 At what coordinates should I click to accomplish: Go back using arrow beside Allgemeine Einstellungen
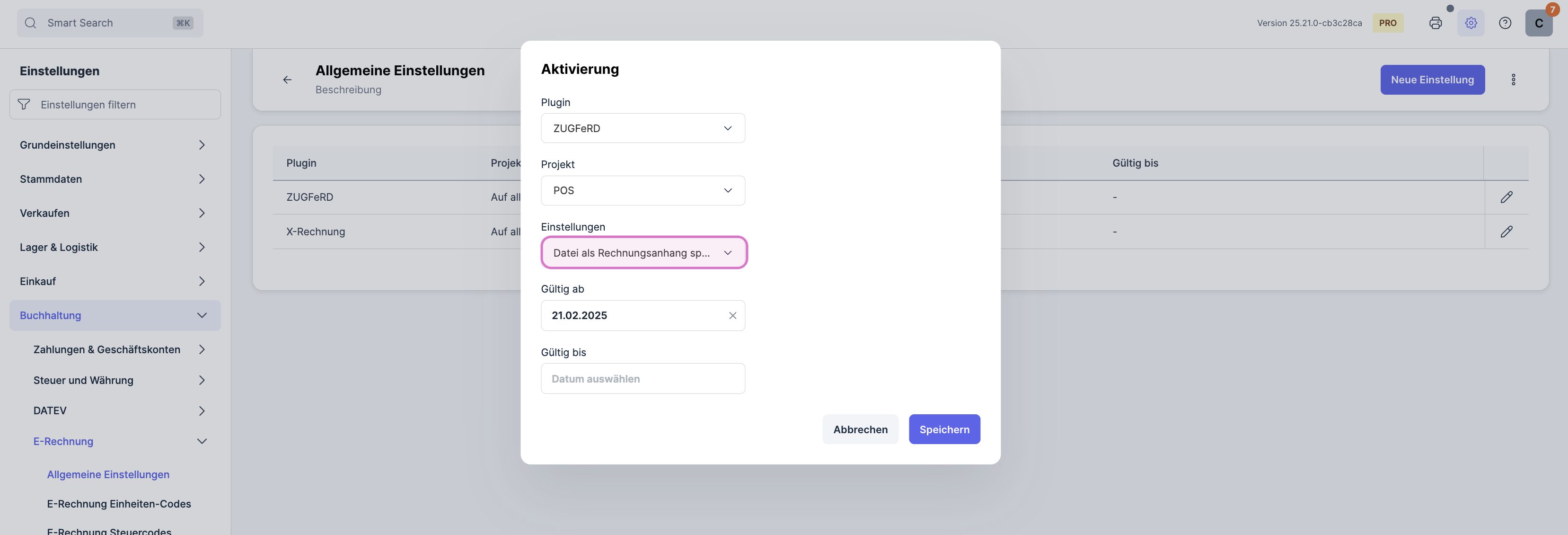[x=287, y=79]
